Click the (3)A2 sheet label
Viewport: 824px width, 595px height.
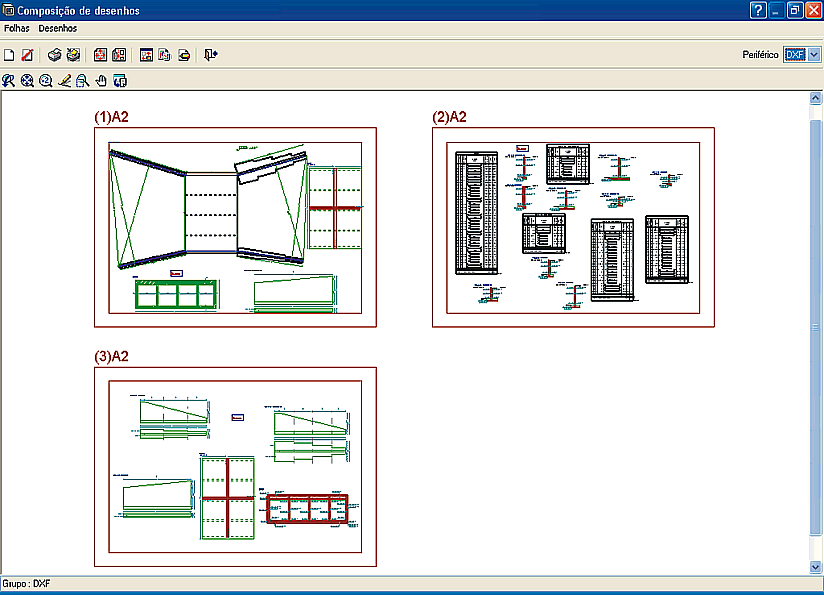coord(111,356)
